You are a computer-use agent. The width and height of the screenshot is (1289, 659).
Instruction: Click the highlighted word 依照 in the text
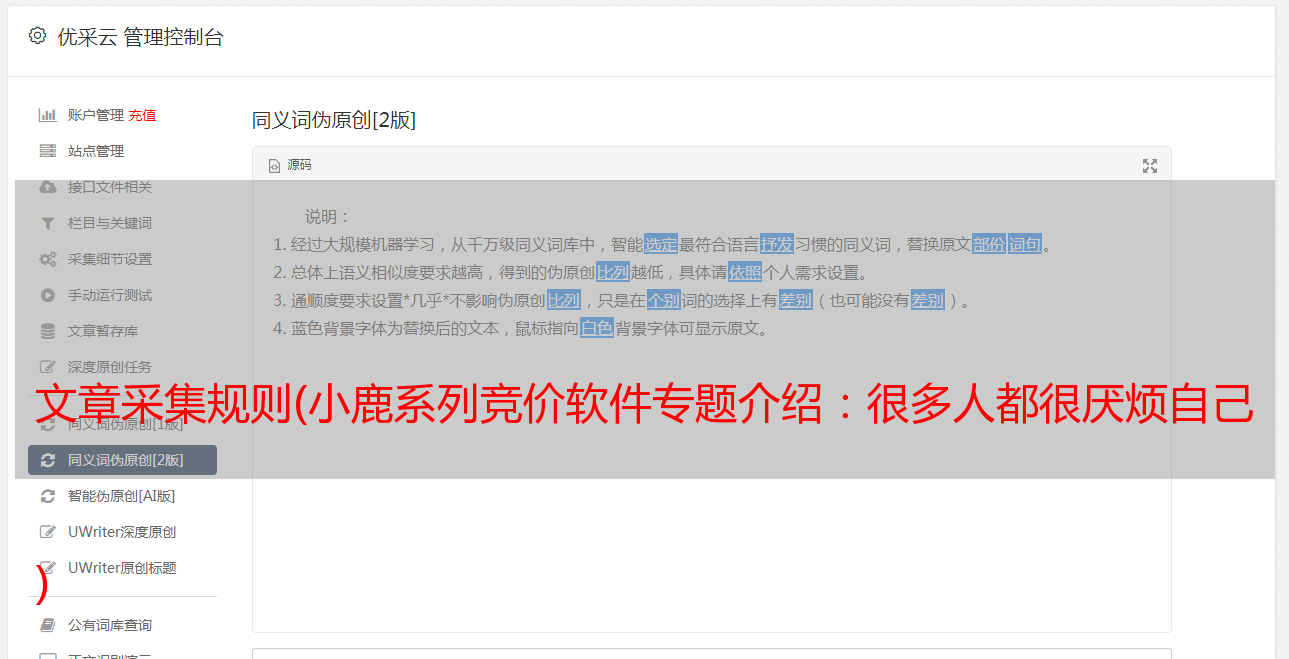(745, 272)
